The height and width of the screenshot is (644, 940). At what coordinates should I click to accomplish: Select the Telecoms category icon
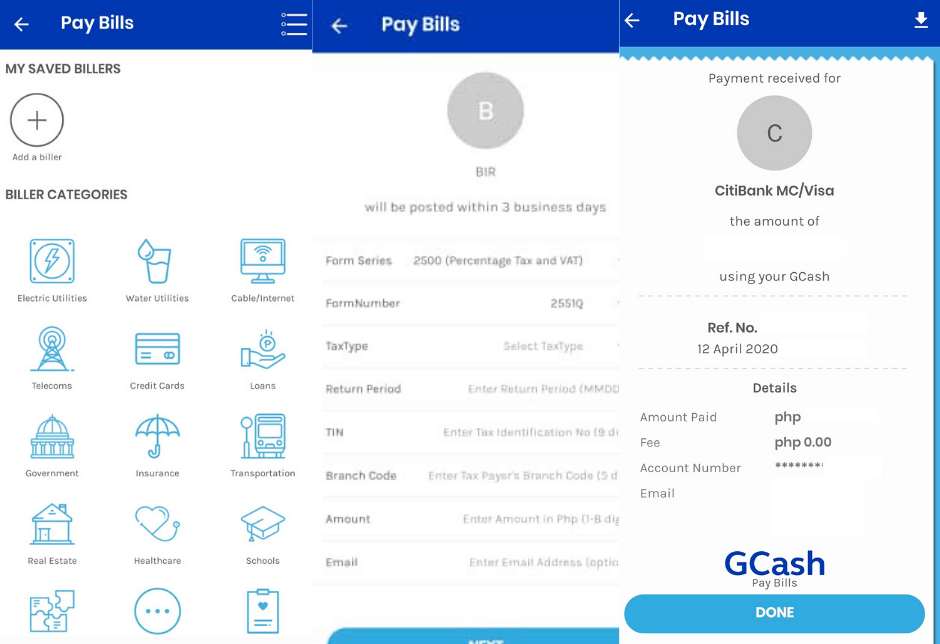coord(51,345)
